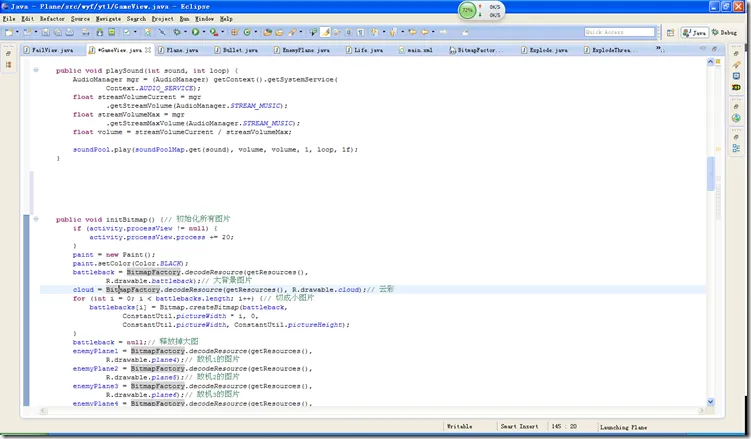The image size is (751, 439).
Task: Click the Save All toolbar icon
Action: [x=57, y=32]
